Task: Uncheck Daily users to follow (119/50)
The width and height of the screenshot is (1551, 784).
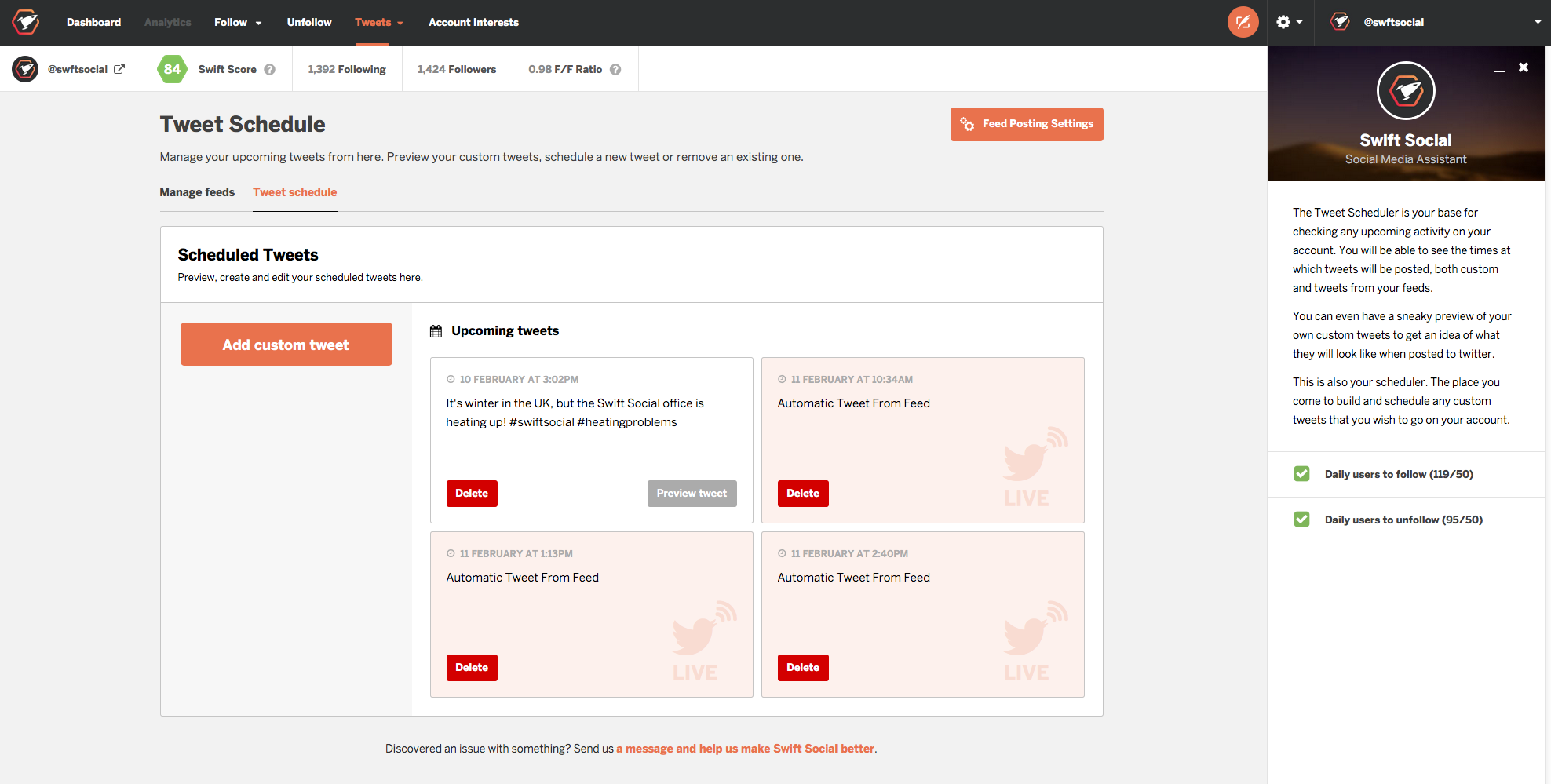Action: click(1301, 474)
